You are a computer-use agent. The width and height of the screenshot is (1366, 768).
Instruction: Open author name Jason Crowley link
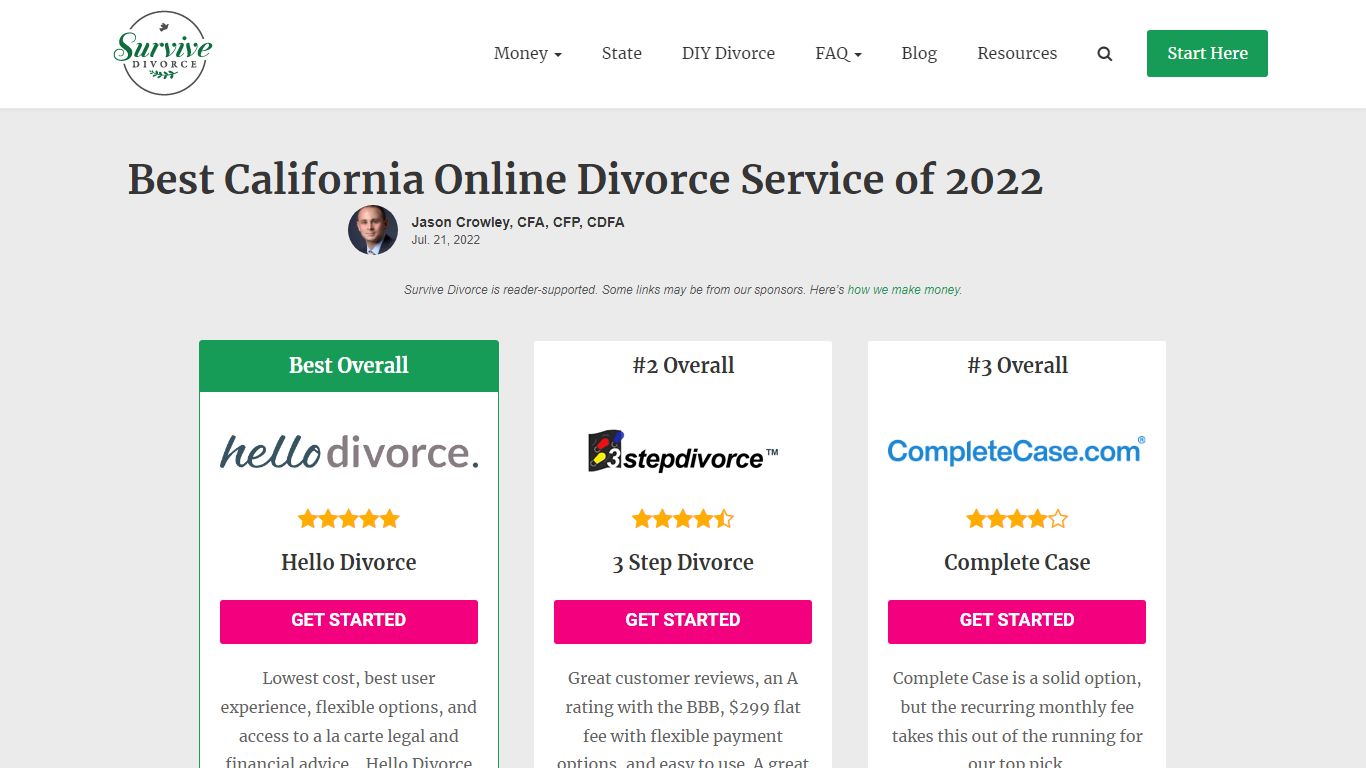tap(518, 222)
